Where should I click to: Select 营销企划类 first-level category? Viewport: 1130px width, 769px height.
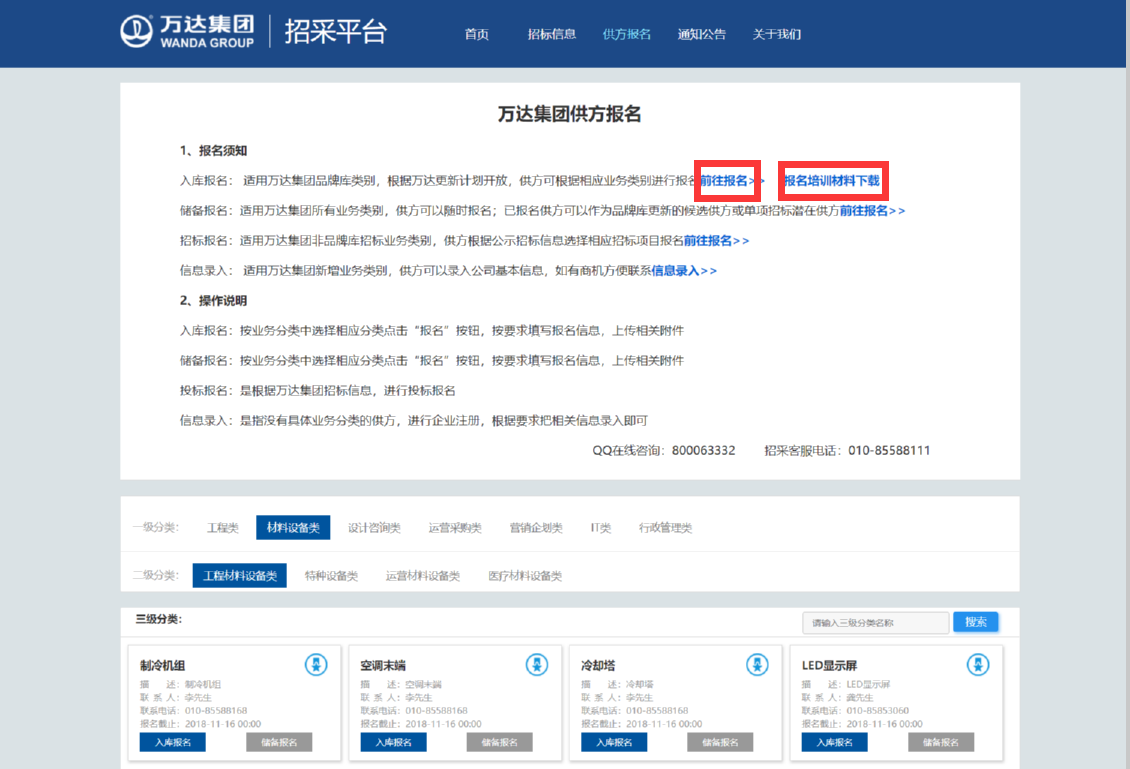pyautogui.click(x=535, y=528)
